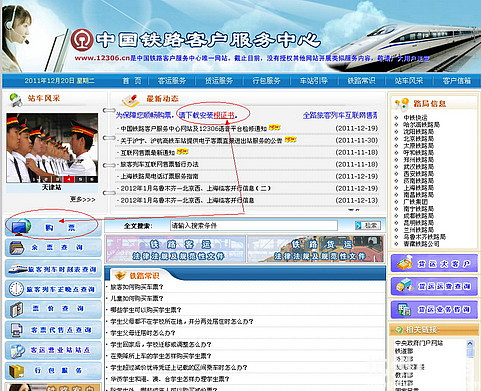Open 上海铁路局 in the bureau list

tap(419, 188)
